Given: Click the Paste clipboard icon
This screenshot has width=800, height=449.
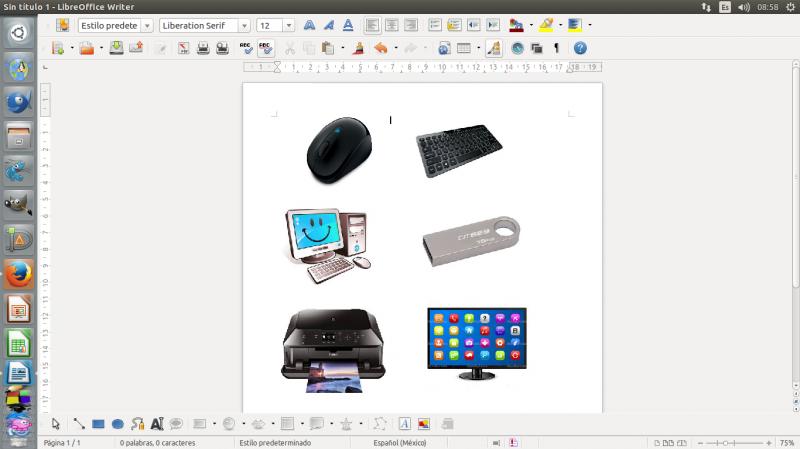Looking at the screenshot, I should [x=329, y=48].
